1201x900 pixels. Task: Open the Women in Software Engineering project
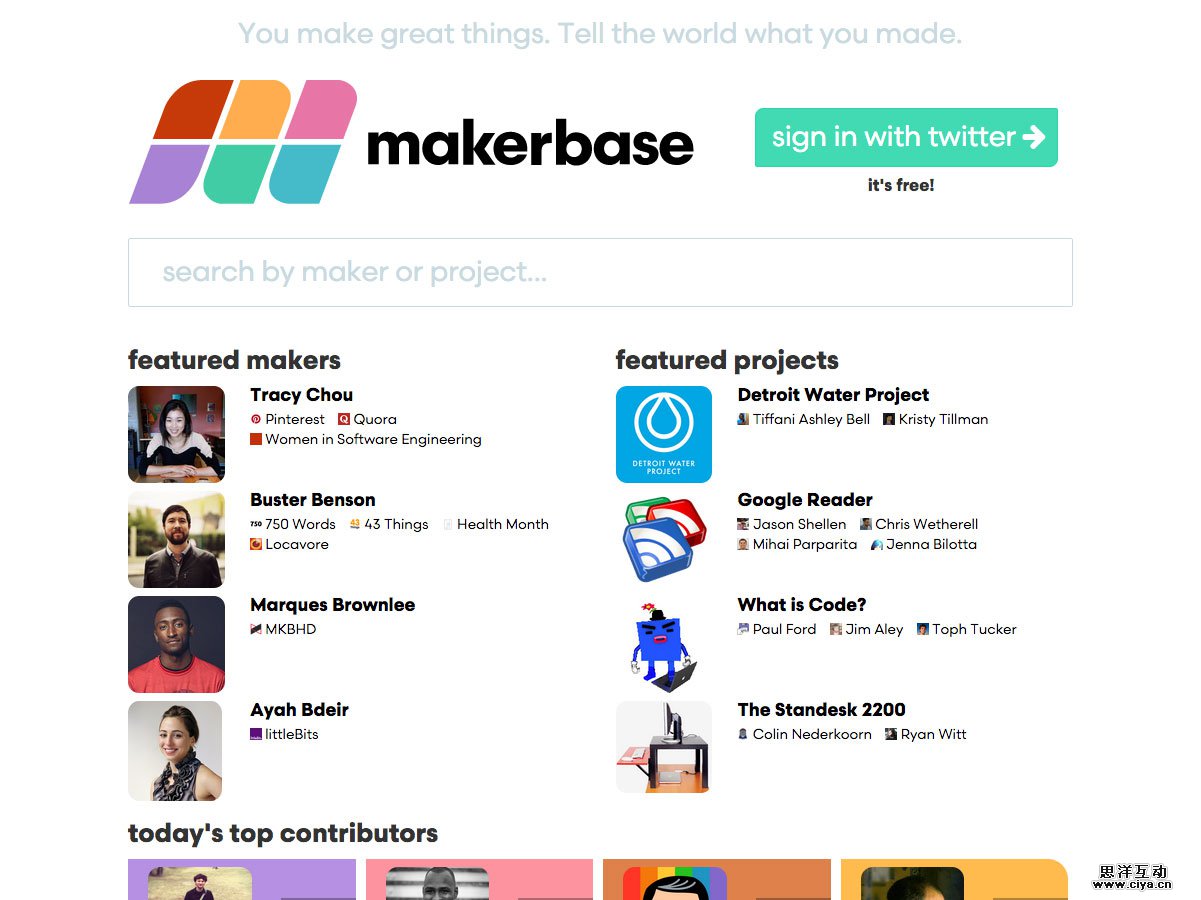click(x=373, y=439)
